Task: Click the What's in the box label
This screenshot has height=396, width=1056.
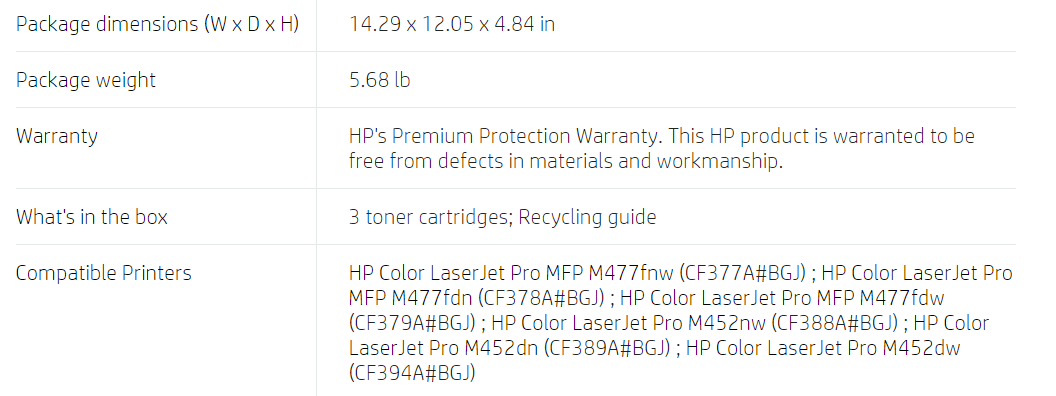Action: (92, 217)
